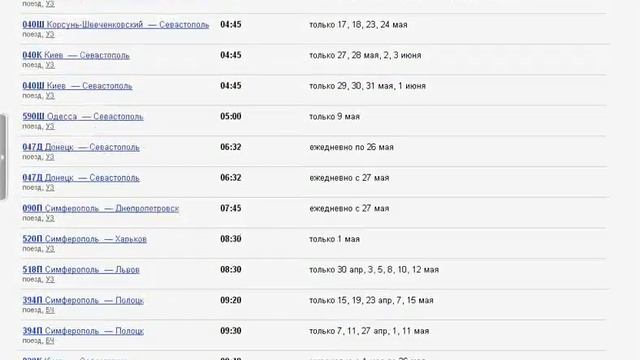Image resolution: width=640 pixels, height=360 pixels.
Task: Click schedule text 'только 29, 30, 31 мая, 1 июня'
Action: pyautogui.click(x=367, y=86)
